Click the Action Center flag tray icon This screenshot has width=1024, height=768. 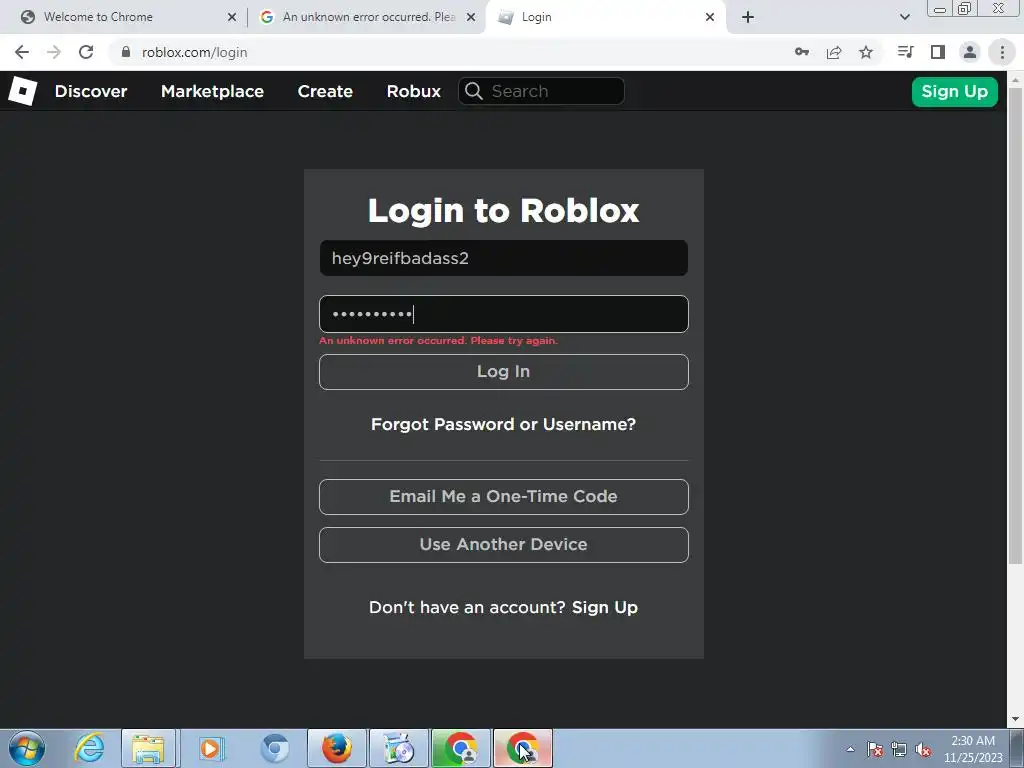(875, 749)
